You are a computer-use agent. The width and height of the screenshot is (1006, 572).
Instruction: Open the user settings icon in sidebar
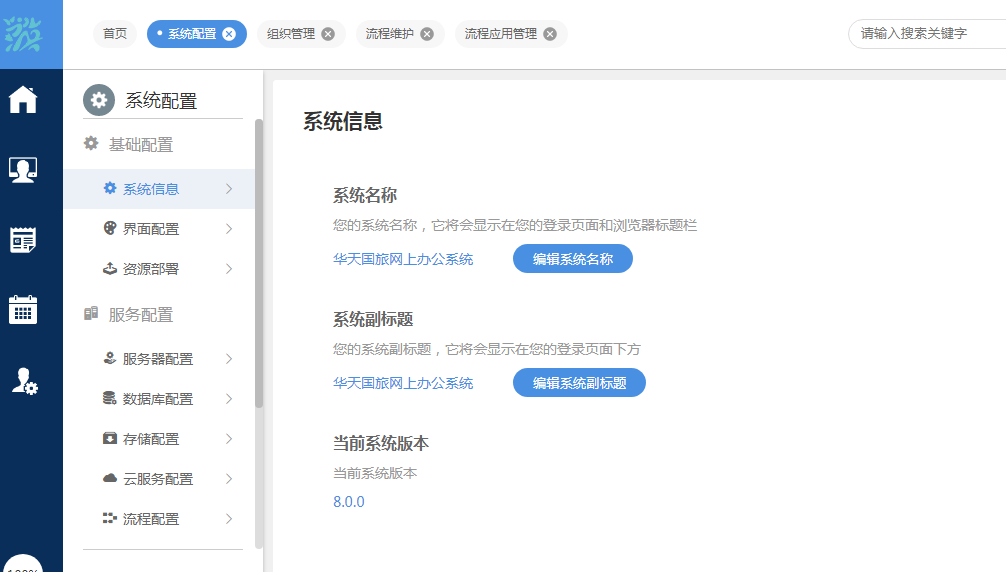pos(24,381)
